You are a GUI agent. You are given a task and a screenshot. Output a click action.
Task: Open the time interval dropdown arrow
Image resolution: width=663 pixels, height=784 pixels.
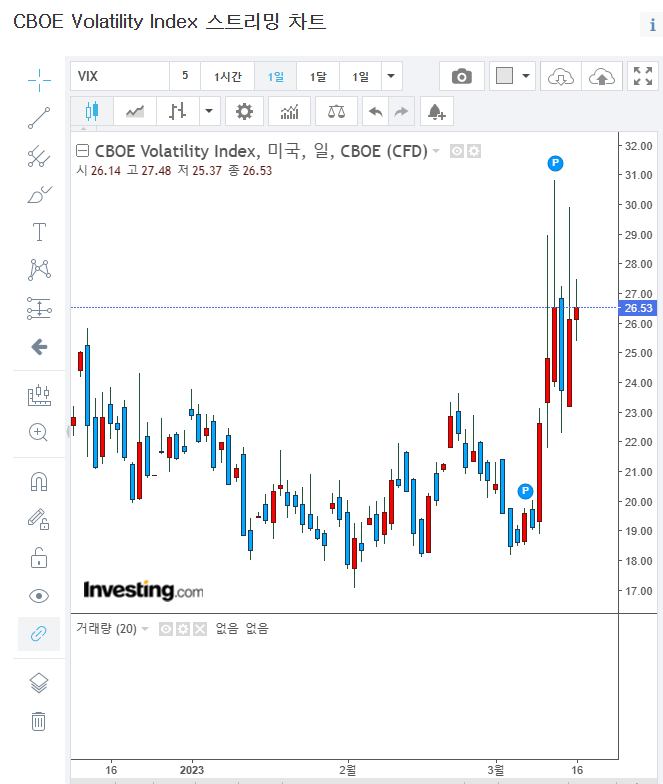pyautogui.click(x=392, y=76)
